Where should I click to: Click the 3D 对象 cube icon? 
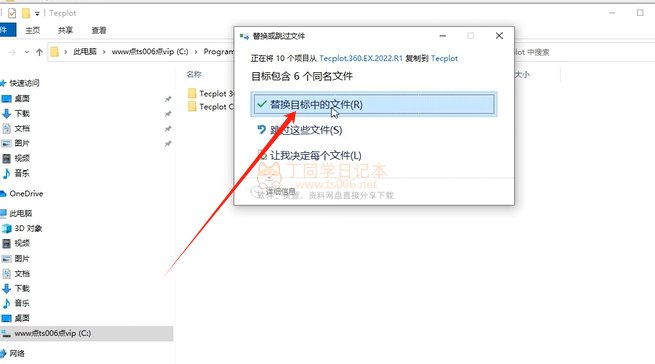click(6, 228)
